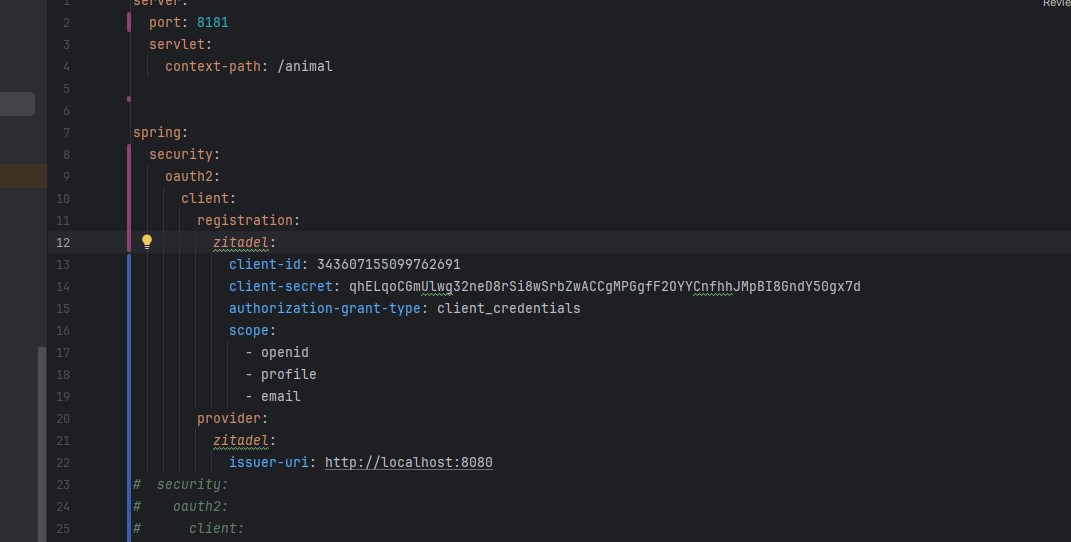
Task: Click the left panel vertical scrollbar
Action: [41, 440]
